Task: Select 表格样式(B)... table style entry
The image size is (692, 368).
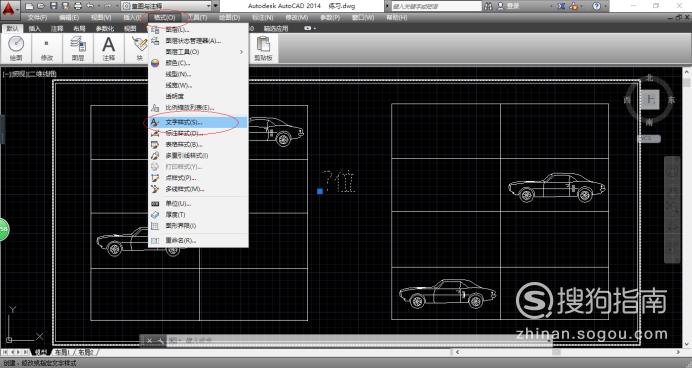Action: click(x=199, y=144)
